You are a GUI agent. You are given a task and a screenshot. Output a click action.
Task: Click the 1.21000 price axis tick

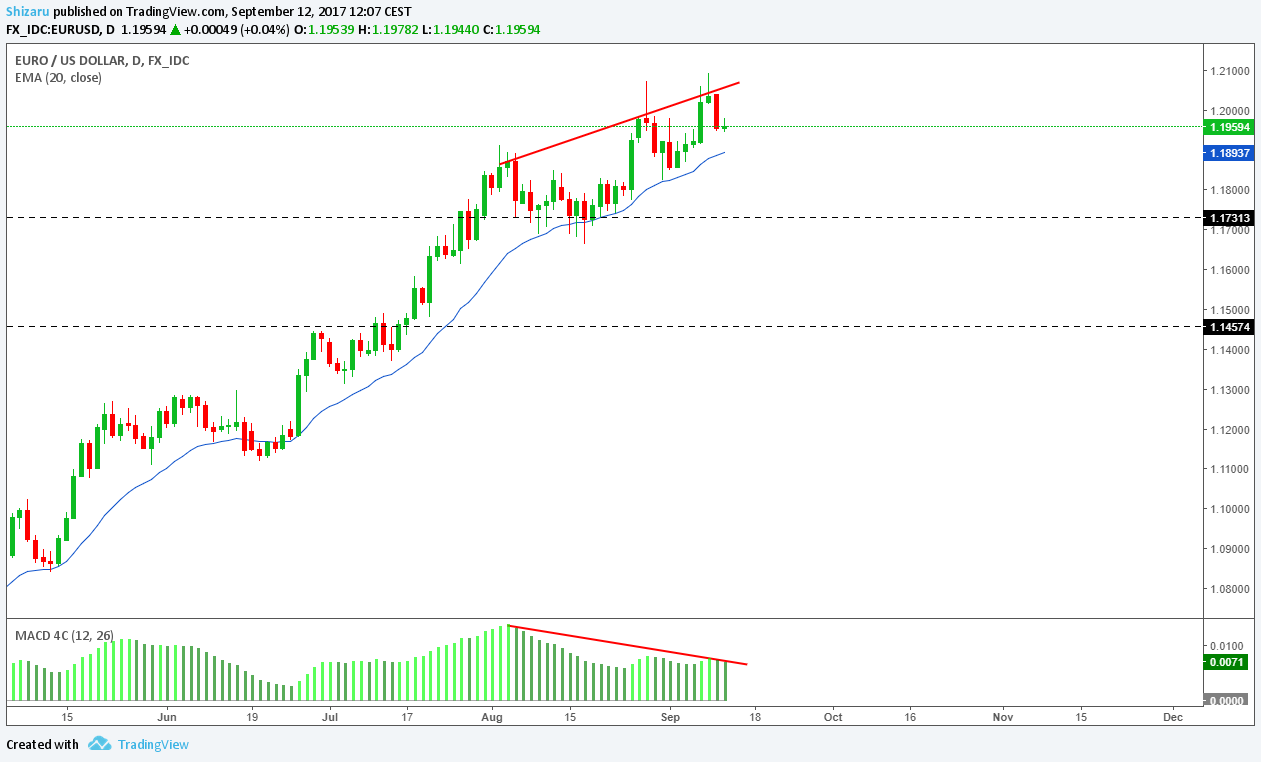point(1229,71)
